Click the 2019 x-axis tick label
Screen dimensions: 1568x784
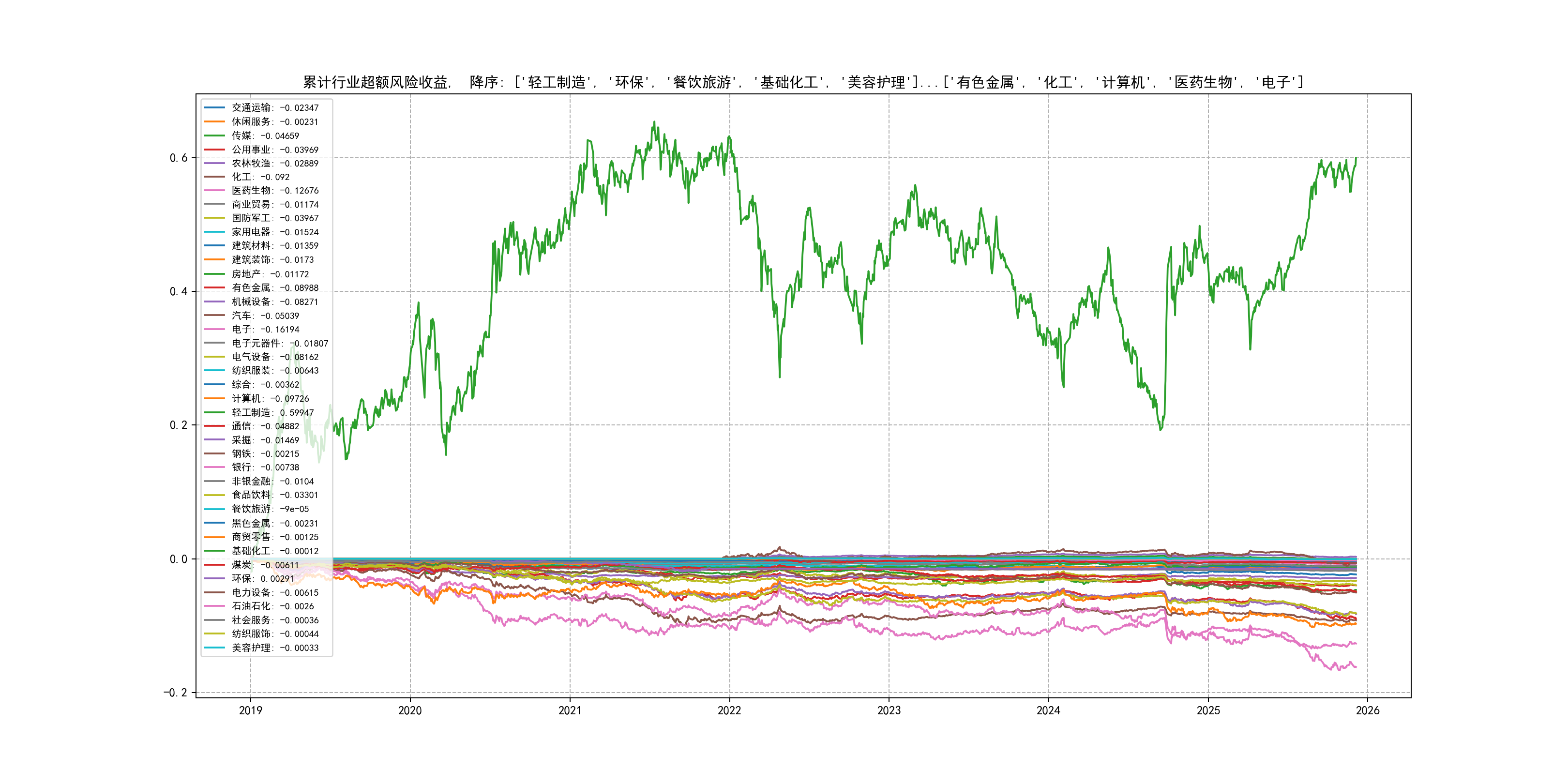coord(250,710)
